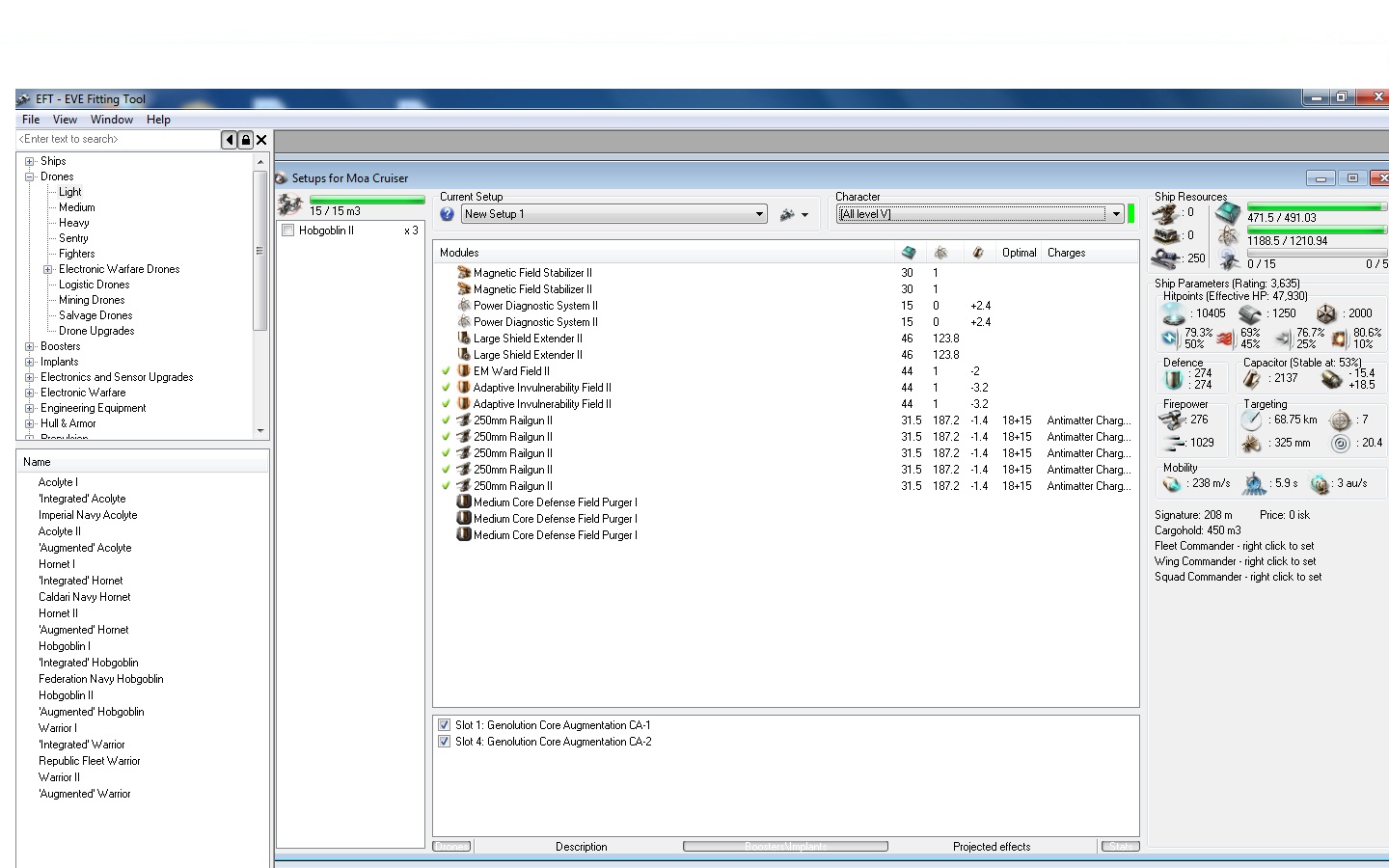Image resolution: width=1389 pixels, height=868 pixels.
Task: Click the drone bay icon above 15 / 15 m3
Action: coord(289,204)
